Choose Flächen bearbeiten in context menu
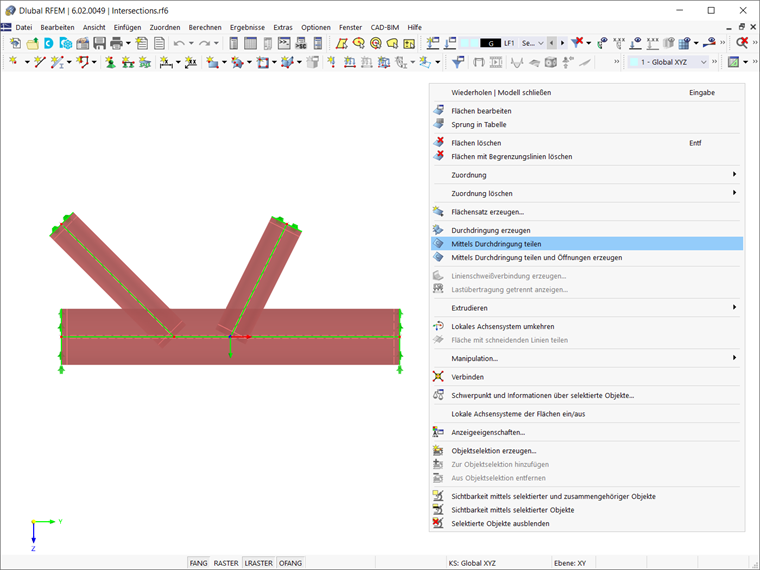The height and width of the screenshot is (570, 760). coord(587,111)
